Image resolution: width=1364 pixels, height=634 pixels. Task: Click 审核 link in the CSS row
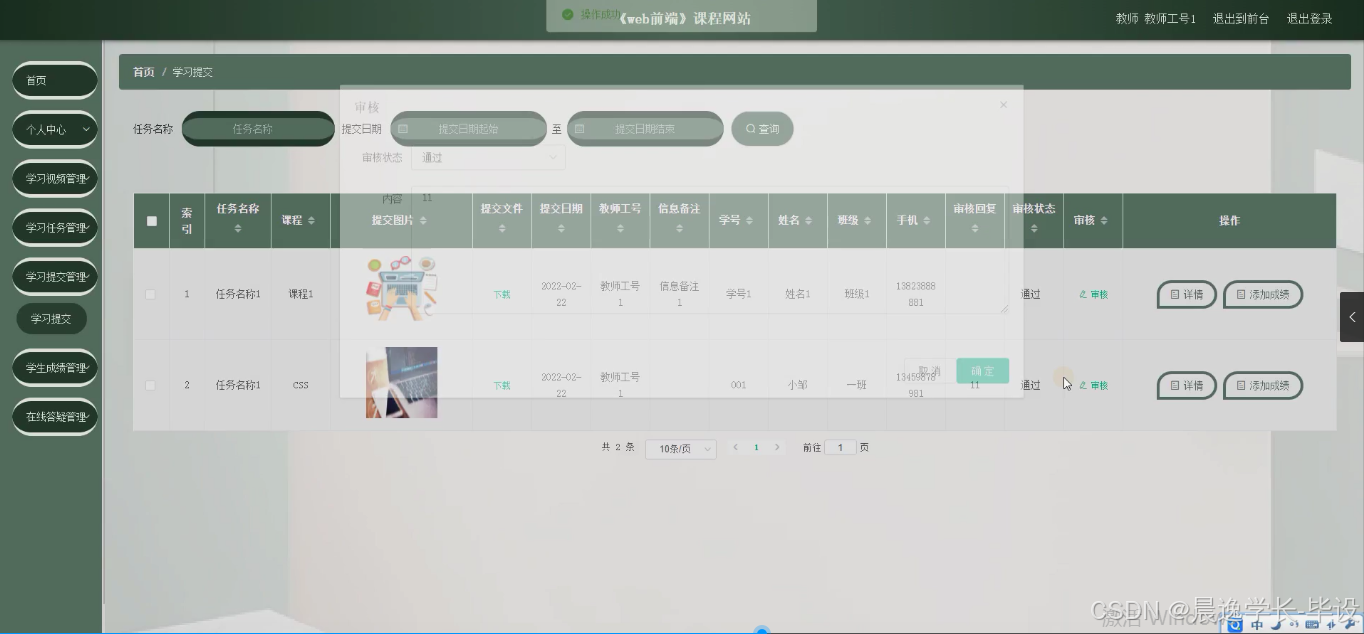click(x=1094, y=385)
